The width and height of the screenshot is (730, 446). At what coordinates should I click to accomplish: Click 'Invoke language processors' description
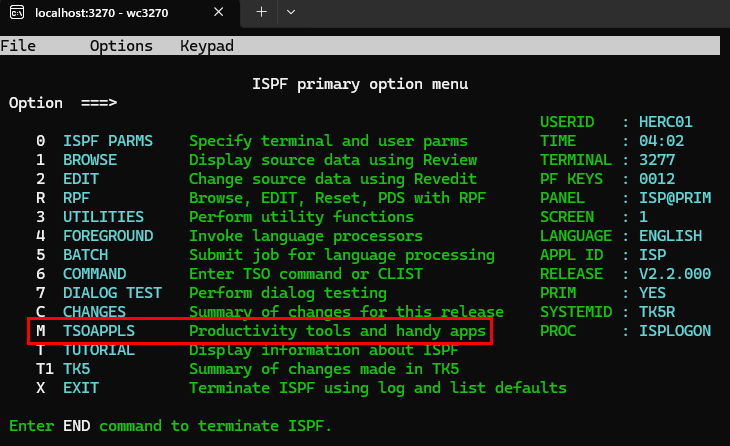tap(306, 236)
